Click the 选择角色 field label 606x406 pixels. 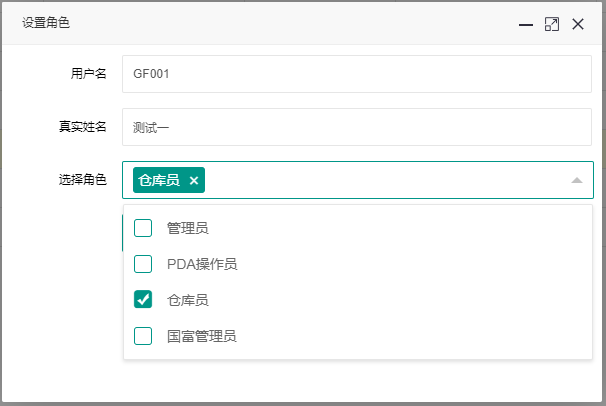pos(83,180)
